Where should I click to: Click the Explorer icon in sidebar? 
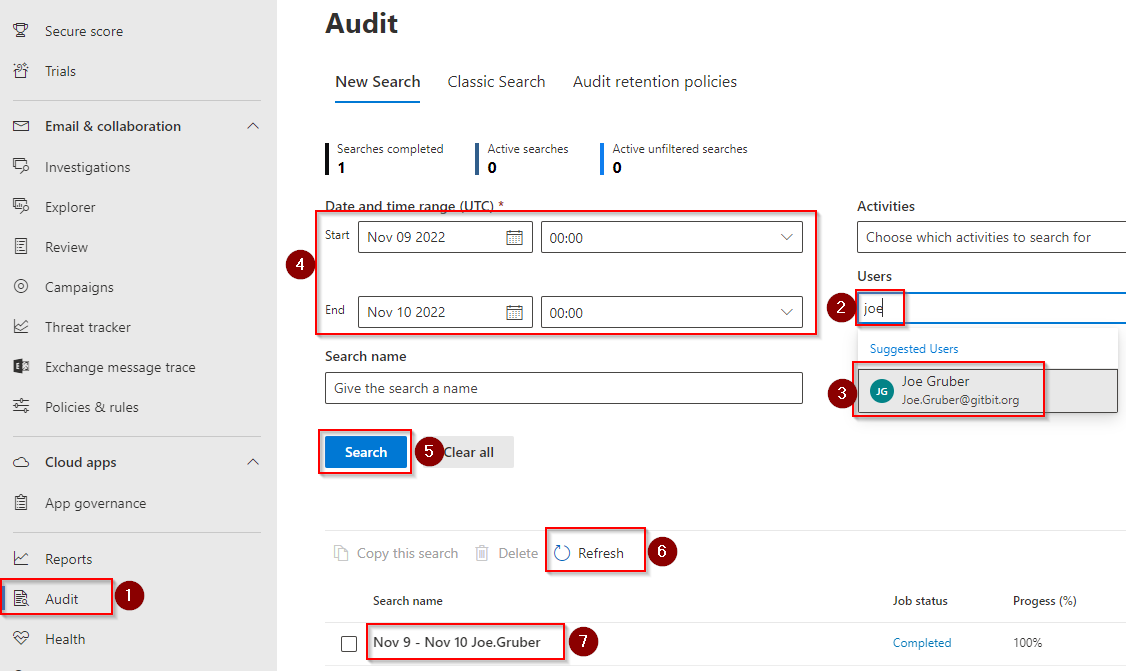pyautogui.click(x=21, y=207)
